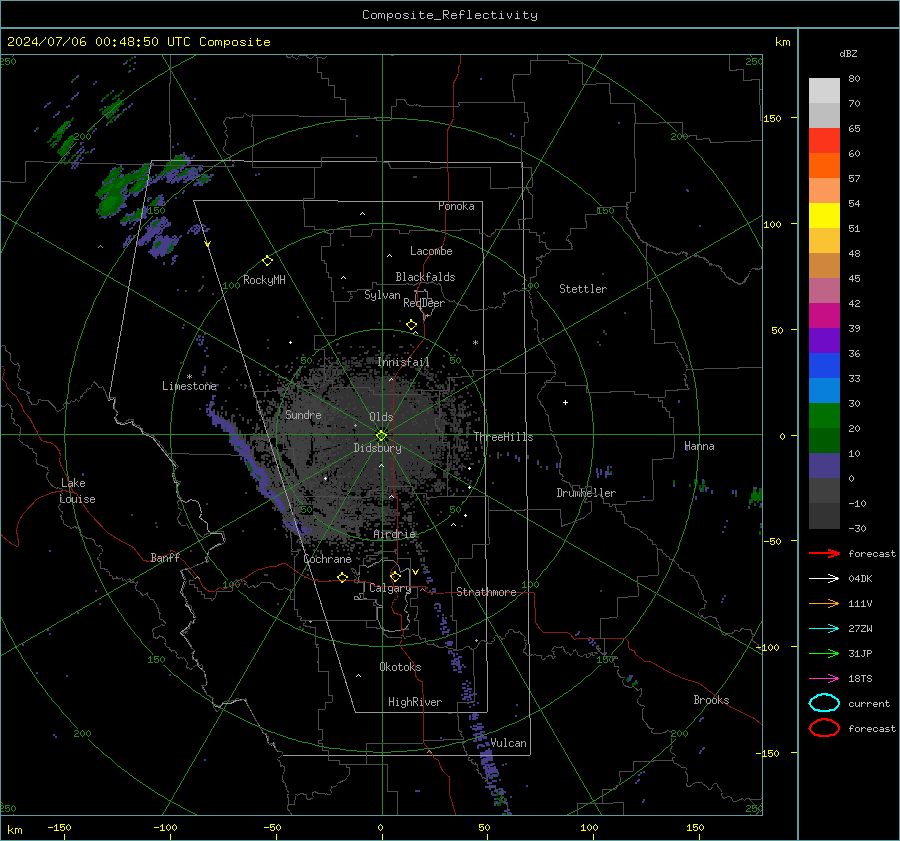Click the red forecast ellipse symbol
This screenshot has height=841, width=900.
tap(824, 728)
